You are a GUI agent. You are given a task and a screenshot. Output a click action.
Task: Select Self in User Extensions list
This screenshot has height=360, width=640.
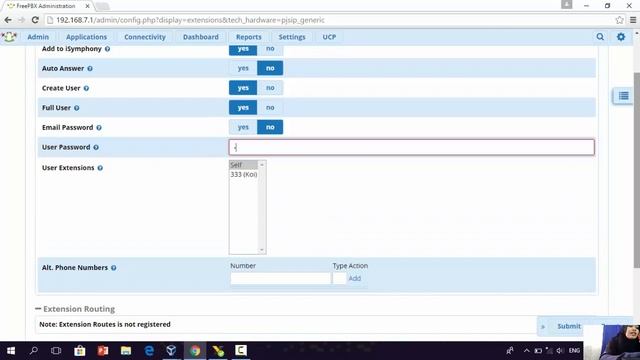[x=243, y=165]
